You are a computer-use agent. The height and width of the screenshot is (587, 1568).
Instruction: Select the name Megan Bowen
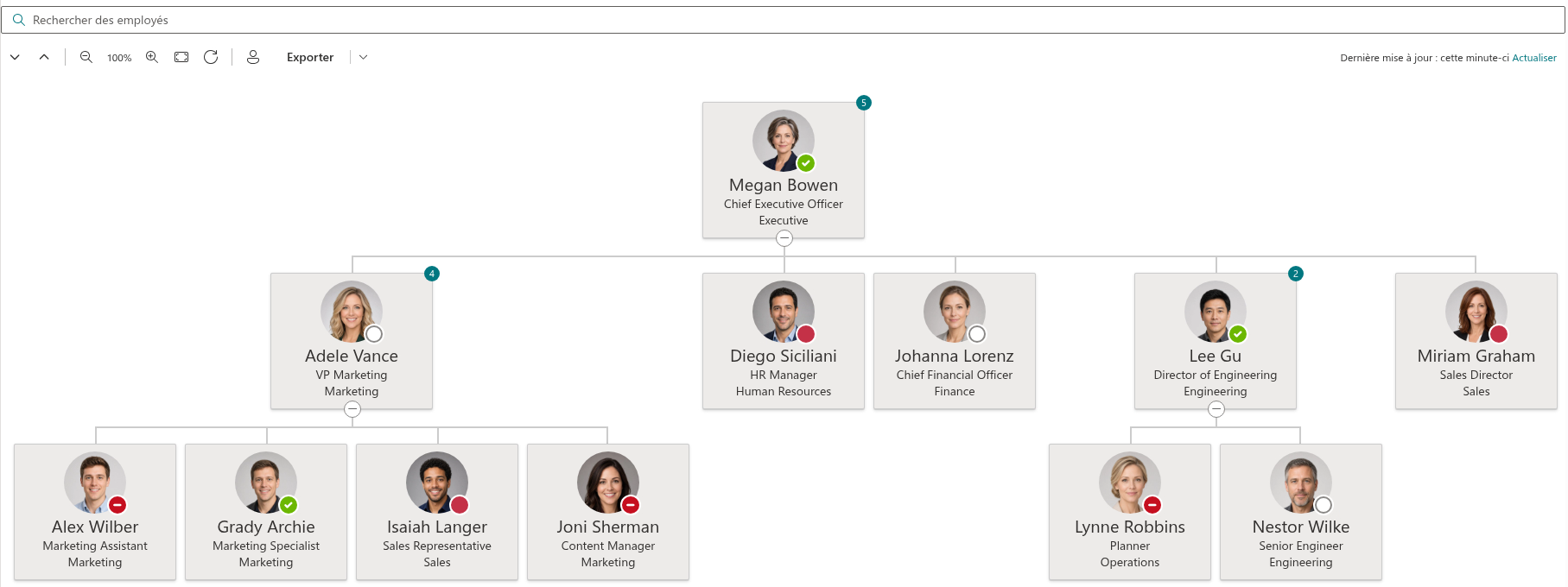pos(784,185)
